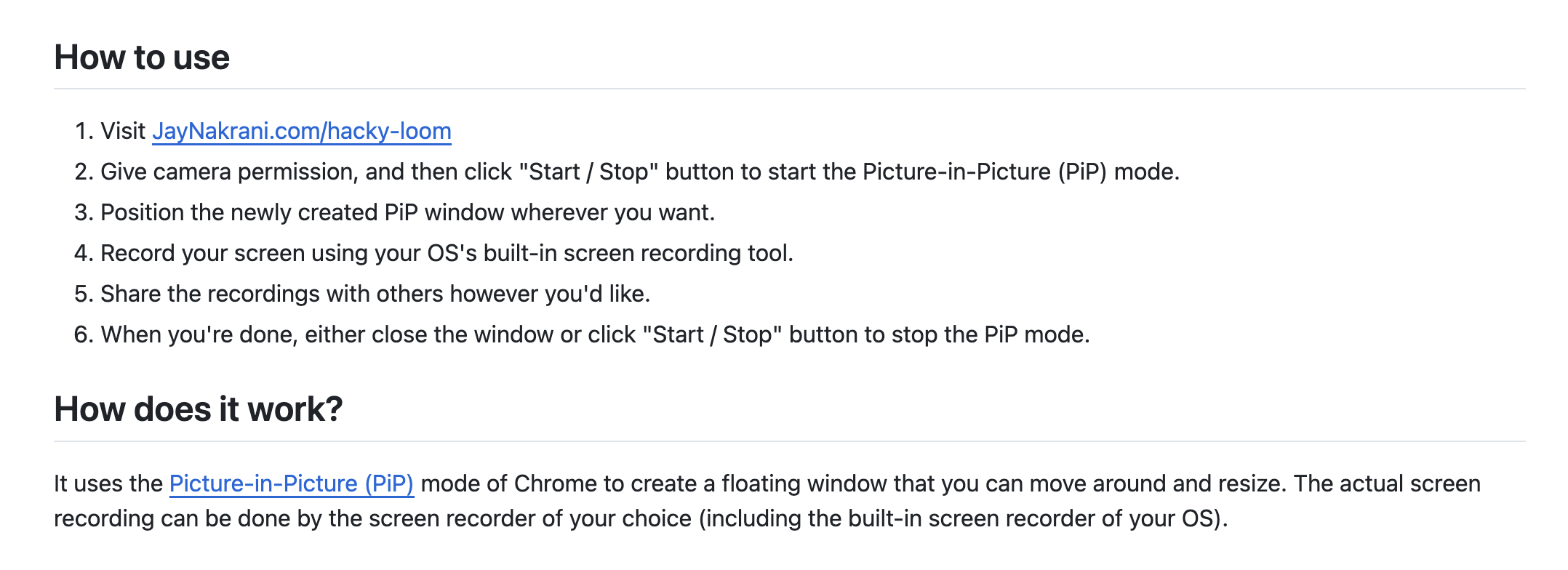This screenshot has height=570, width=1568.
Task: Click step 4 about recording your screen
Action: [434, 253]
